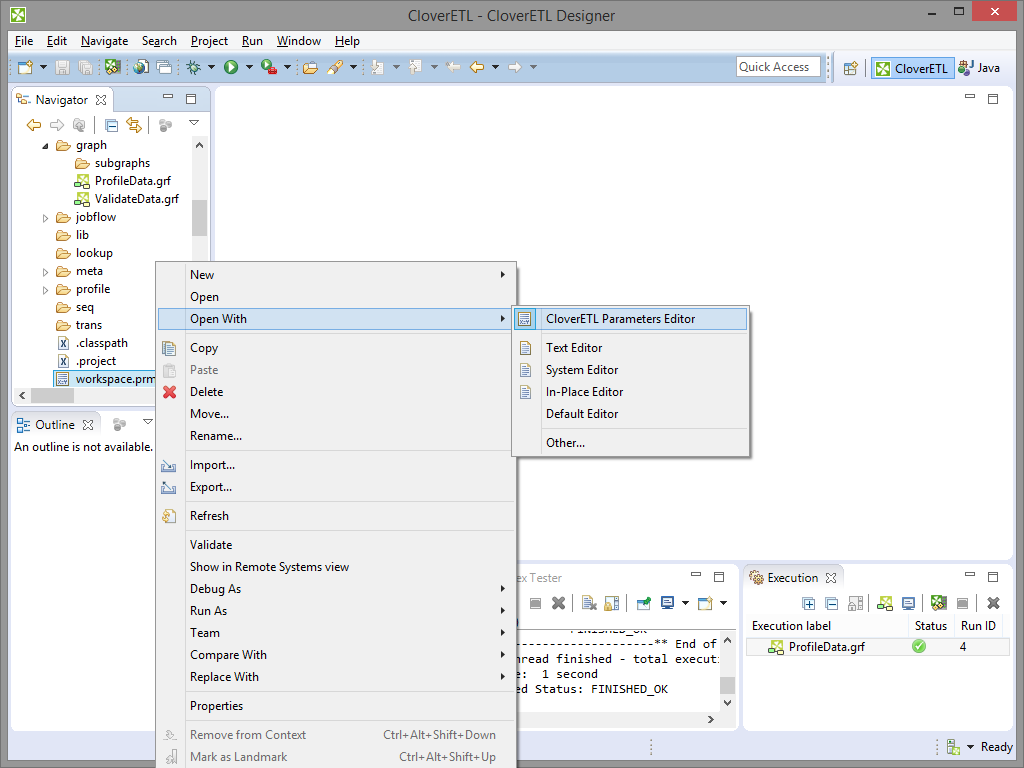Click the globe web browser toolbar icon
Viewport: 1024px width, 768px height.
tap(141, 67)
